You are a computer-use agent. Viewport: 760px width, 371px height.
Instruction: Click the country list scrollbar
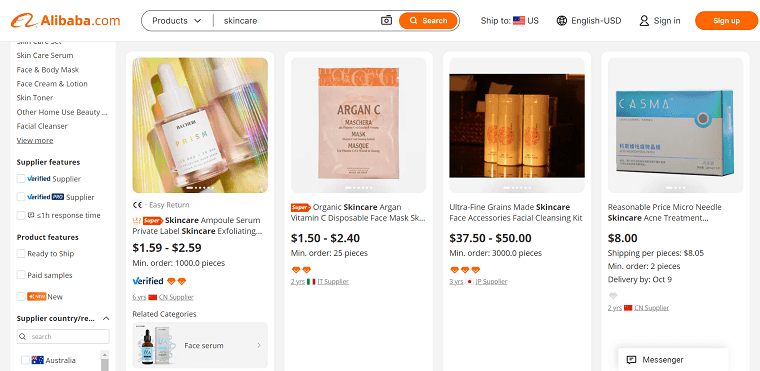pyautogui.click(x=105, y=360)
